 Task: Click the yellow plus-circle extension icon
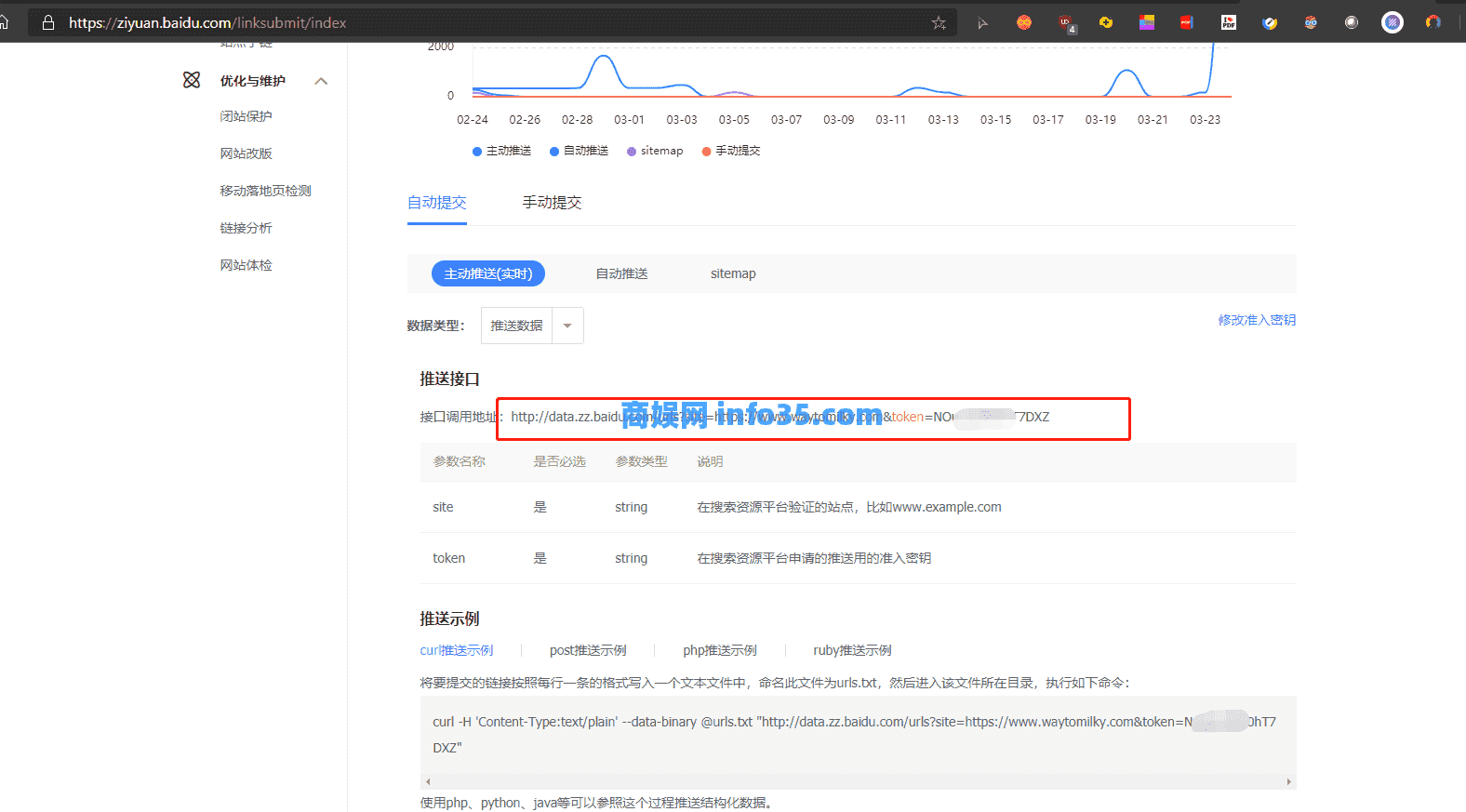coord(1106,22)
